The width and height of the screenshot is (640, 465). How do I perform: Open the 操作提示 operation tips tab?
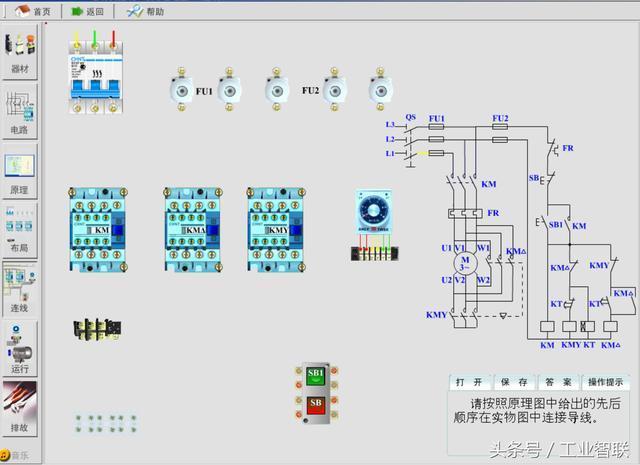pyautogui.click(x=605, y=382)
